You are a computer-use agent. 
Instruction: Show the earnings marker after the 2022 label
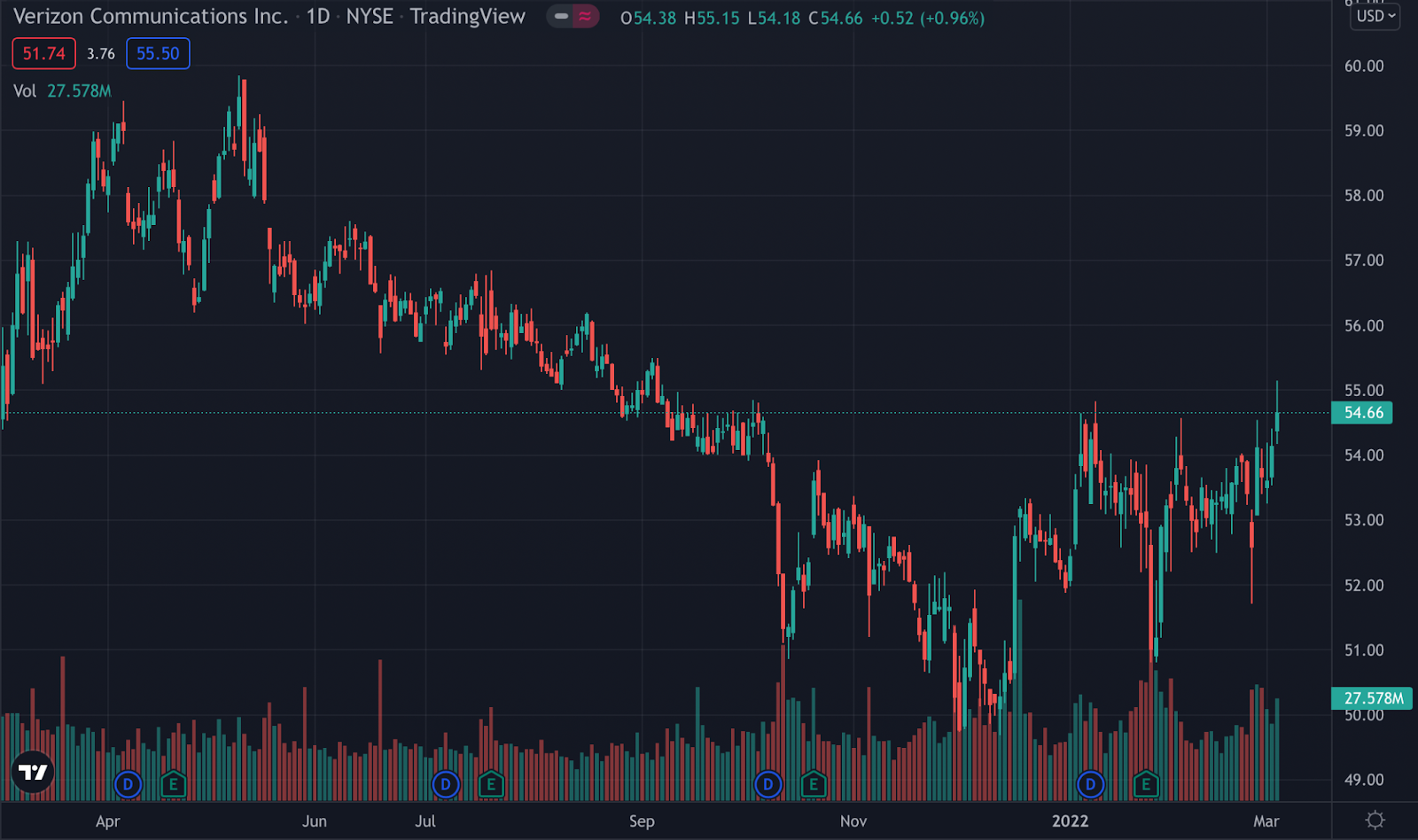1146,784
